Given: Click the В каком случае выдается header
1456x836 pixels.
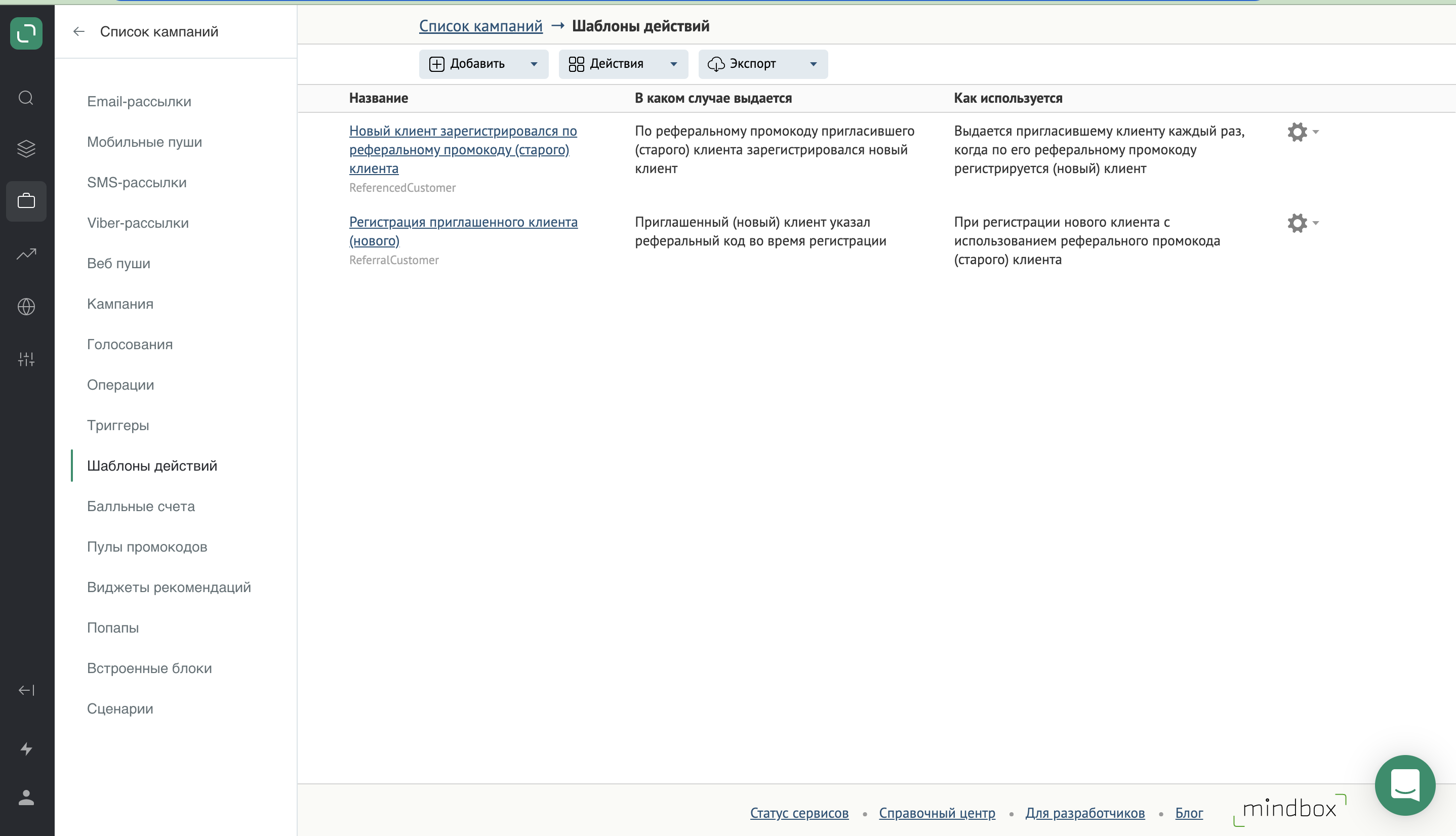Looking at the screenshot, I should (x=713, y=98).
